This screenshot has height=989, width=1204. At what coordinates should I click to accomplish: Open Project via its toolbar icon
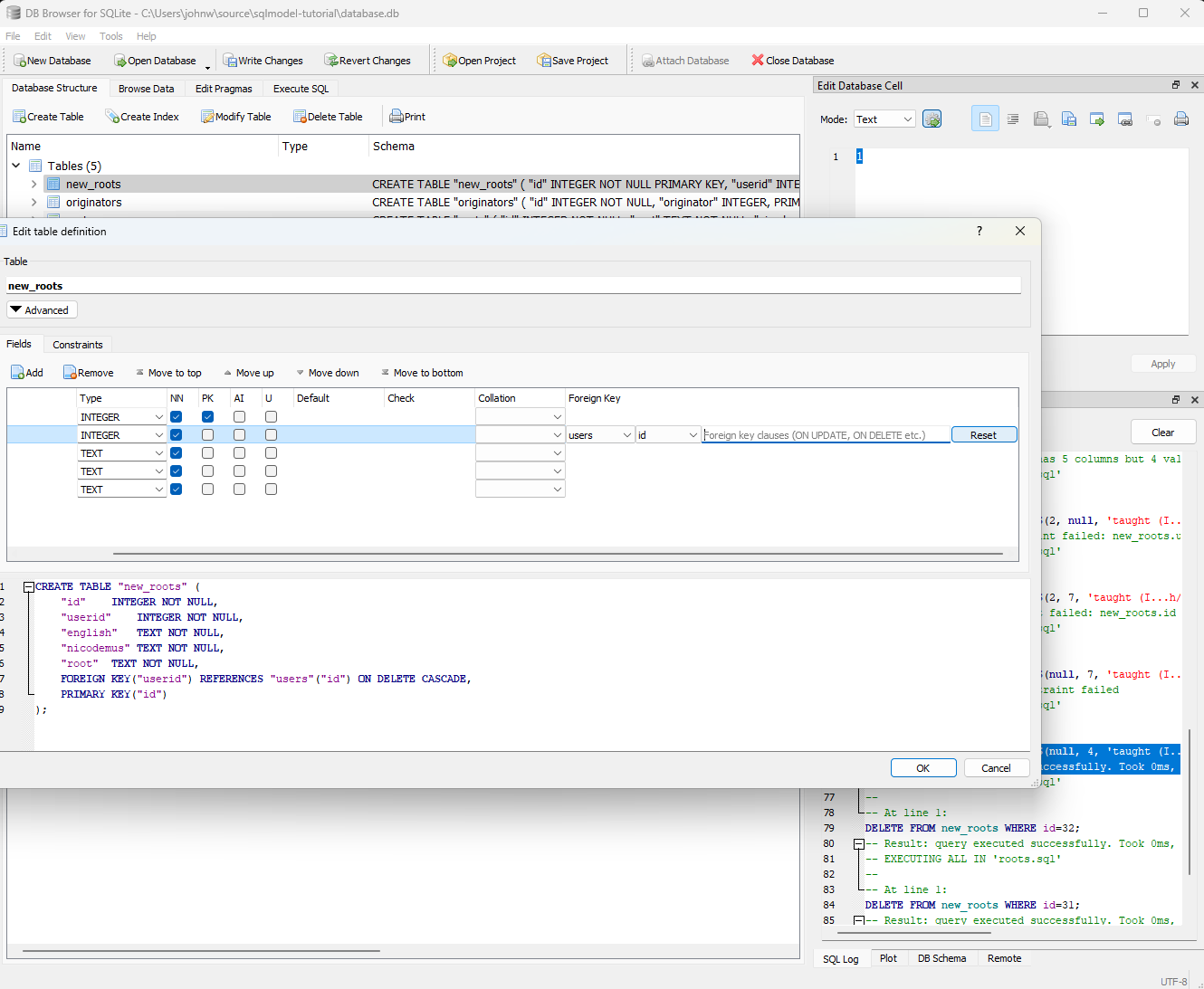click(450, 61)
